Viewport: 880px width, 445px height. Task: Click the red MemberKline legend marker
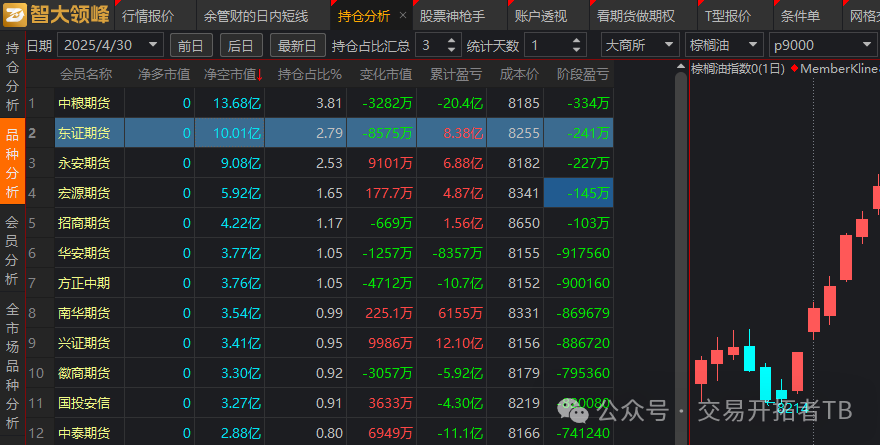tap(794, 68)
